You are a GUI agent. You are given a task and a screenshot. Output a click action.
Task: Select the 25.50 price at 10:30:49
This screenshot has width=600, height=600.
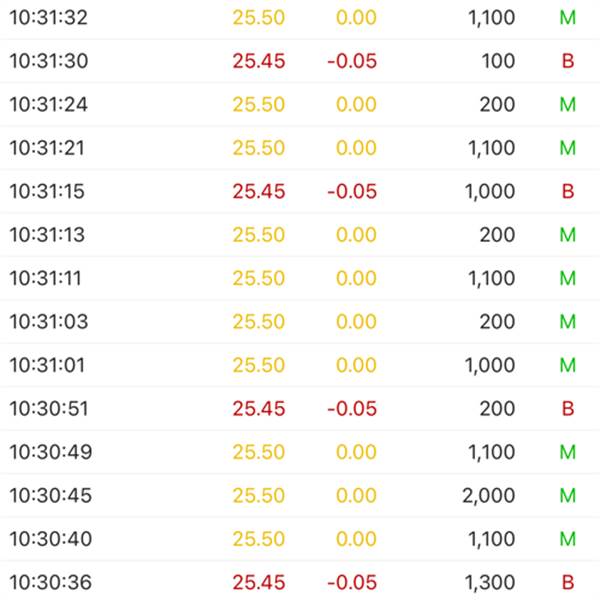(x=259, y=452)
